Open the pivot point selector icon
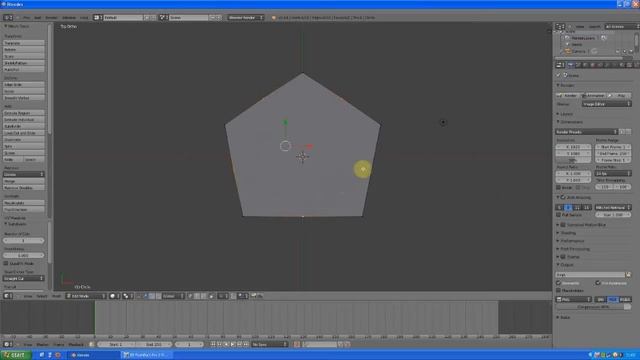 (x=128, y=296)
